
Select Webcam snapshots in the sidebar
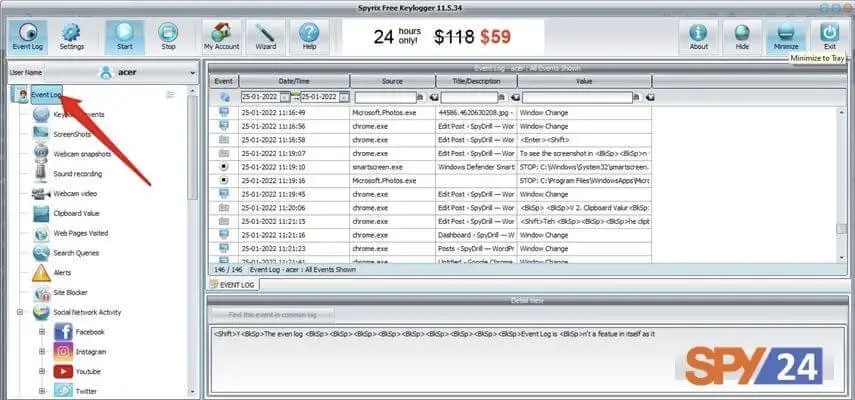71,154
